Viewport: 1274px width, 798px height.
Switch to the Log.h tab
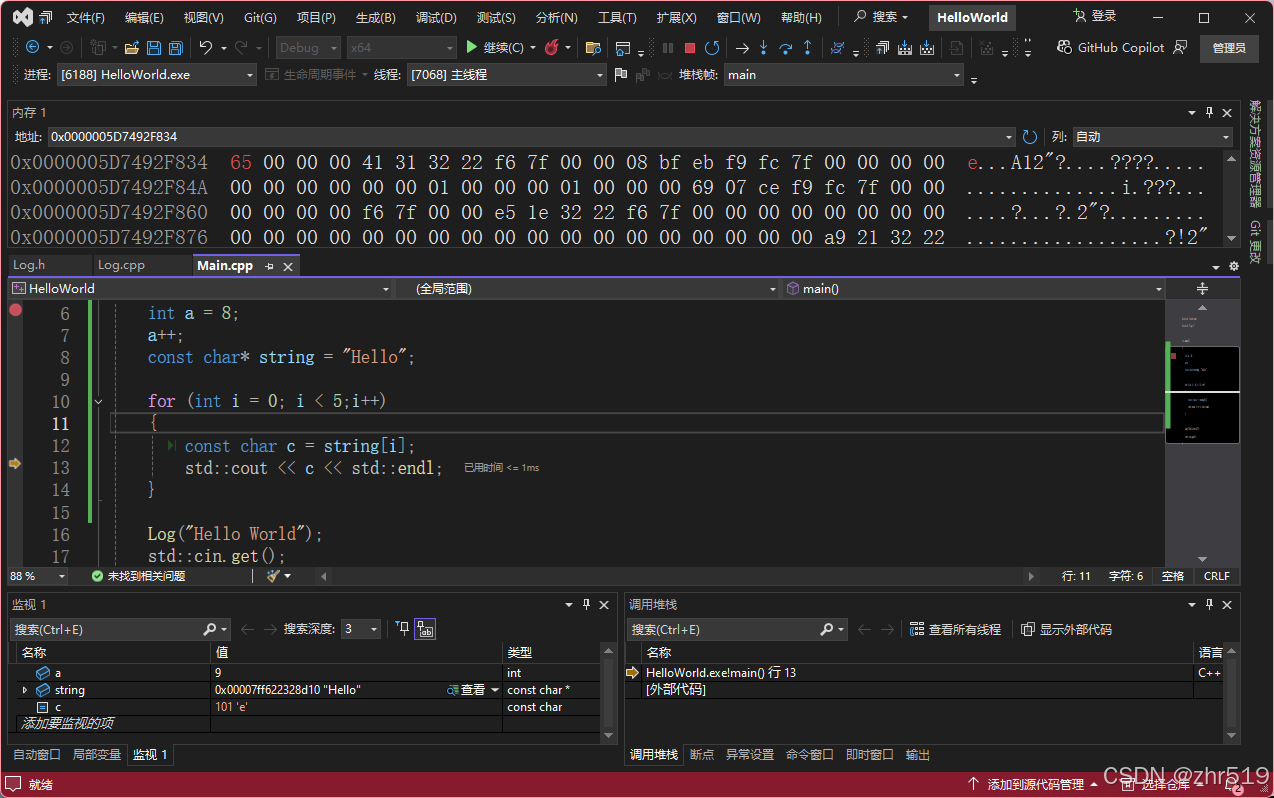(x=29, y=265)
